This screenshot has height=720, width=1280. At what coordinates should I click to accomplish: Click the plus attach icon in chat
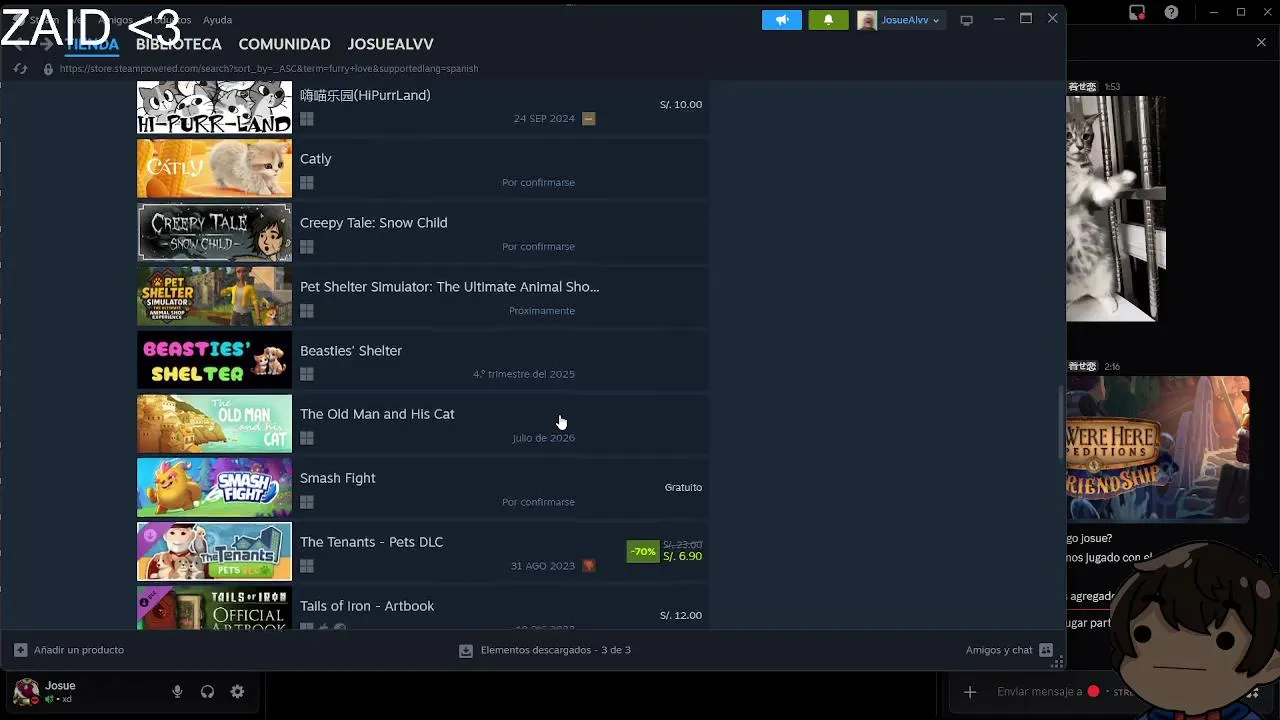click(x=969, y=692)
